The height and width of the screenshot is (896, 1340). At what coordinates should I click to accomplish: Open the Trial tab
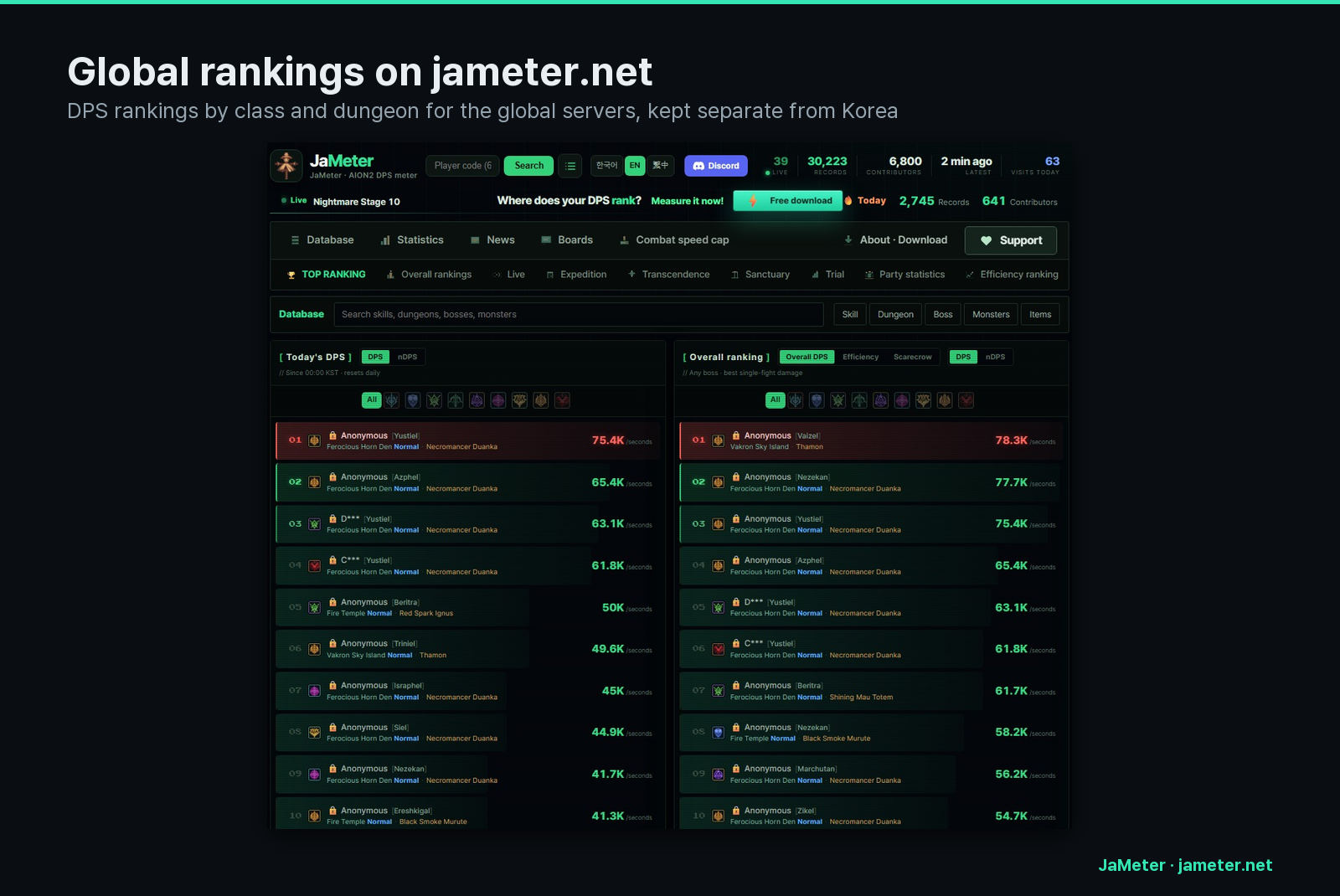click(x=827, y=275)
